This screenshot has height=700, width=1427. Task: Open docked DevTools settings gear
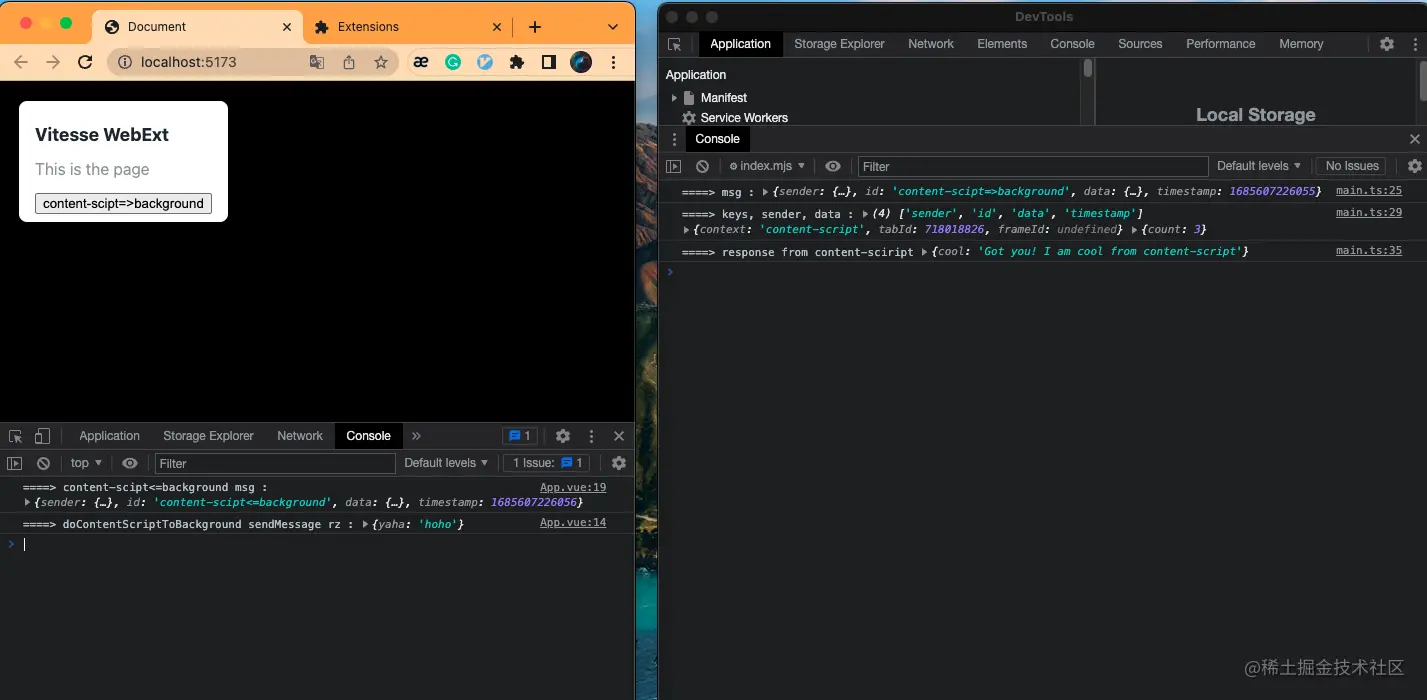[563, 436]
